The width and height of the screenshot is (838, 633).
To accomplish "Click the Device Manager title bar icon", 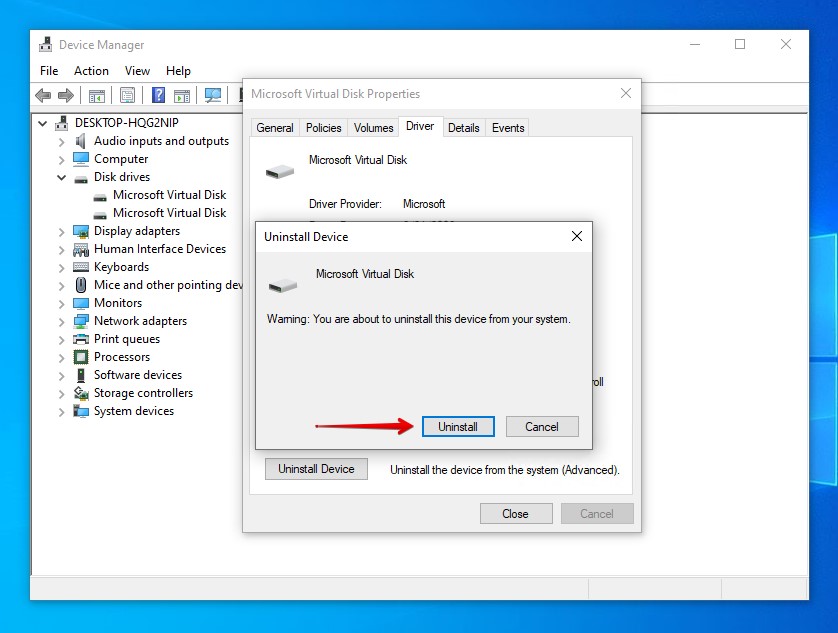I will pos(46,44).
